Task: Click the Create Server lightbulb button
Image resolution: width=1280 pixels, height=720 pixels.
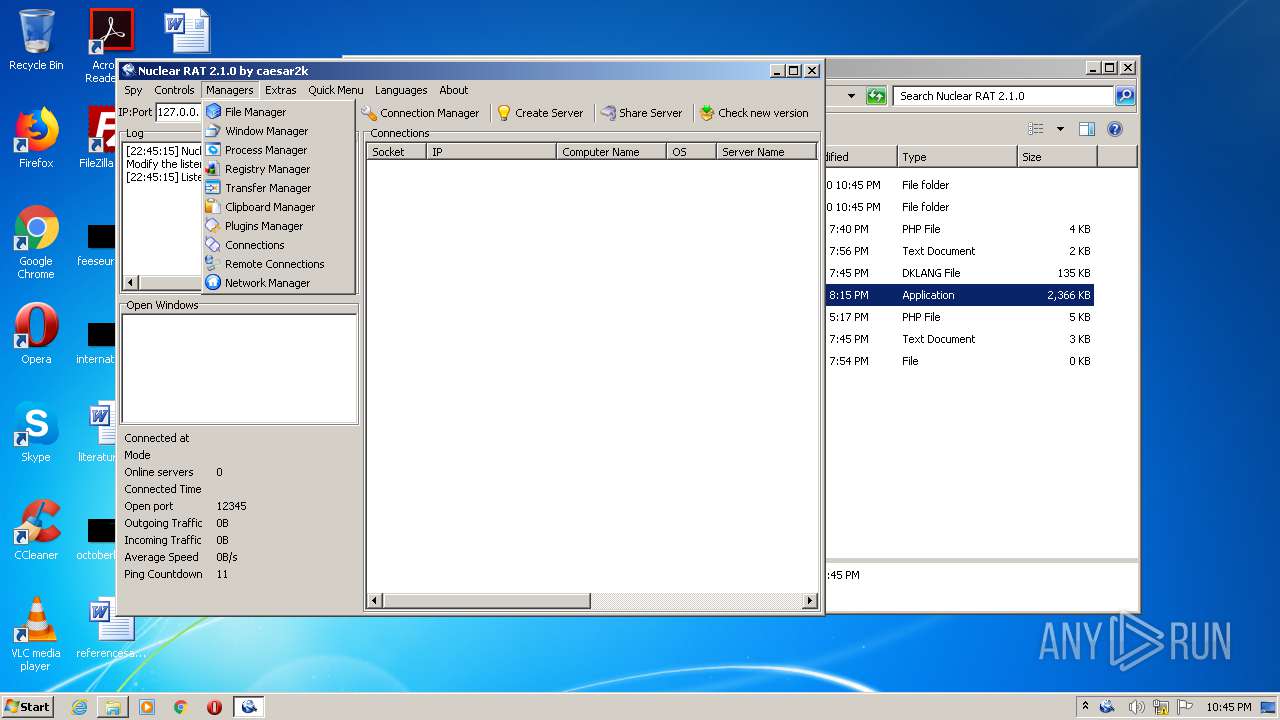Action: [x=540, y=113]
